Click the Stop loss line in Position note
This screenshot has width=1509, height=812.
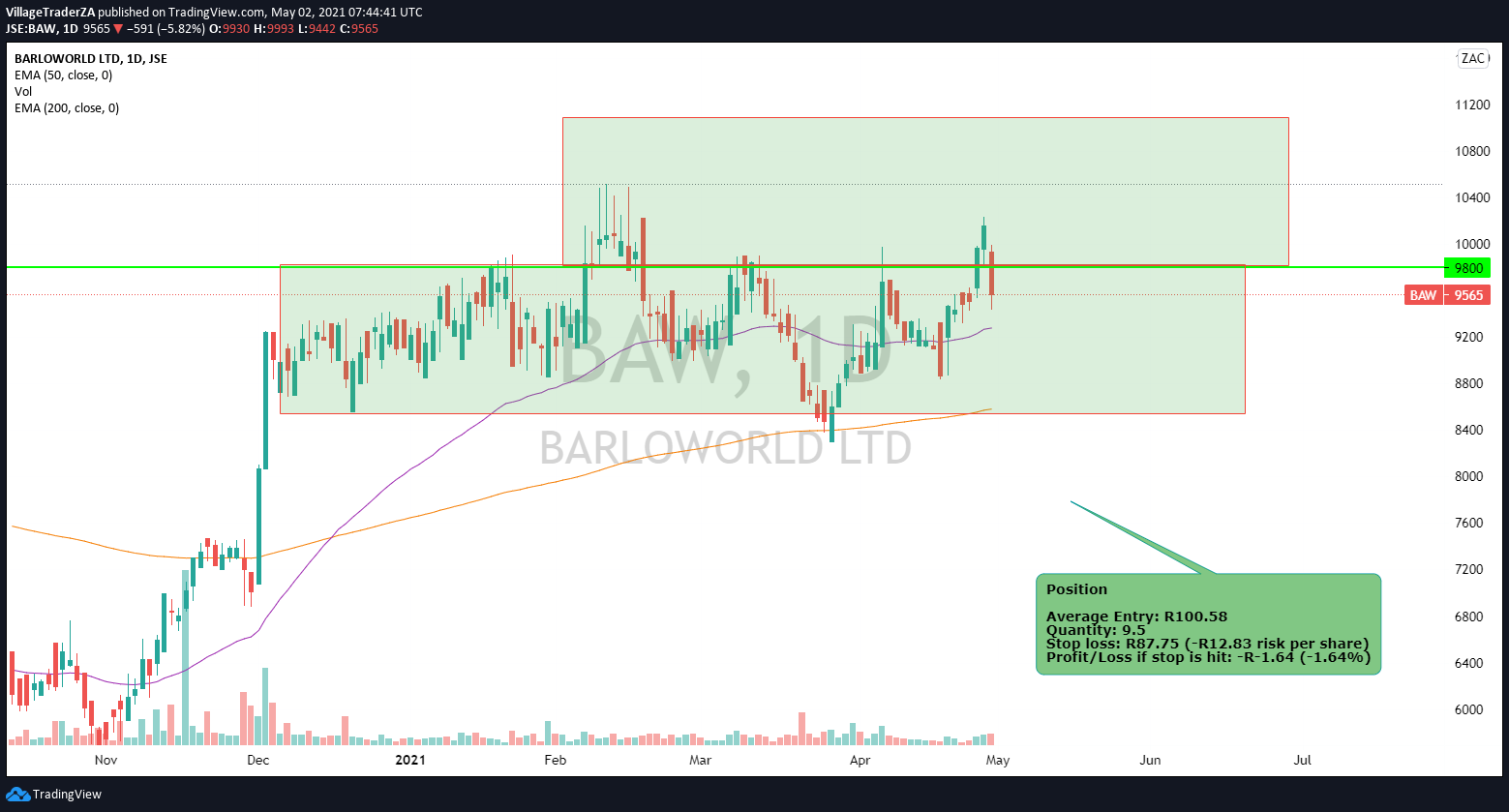point(1207,644)
